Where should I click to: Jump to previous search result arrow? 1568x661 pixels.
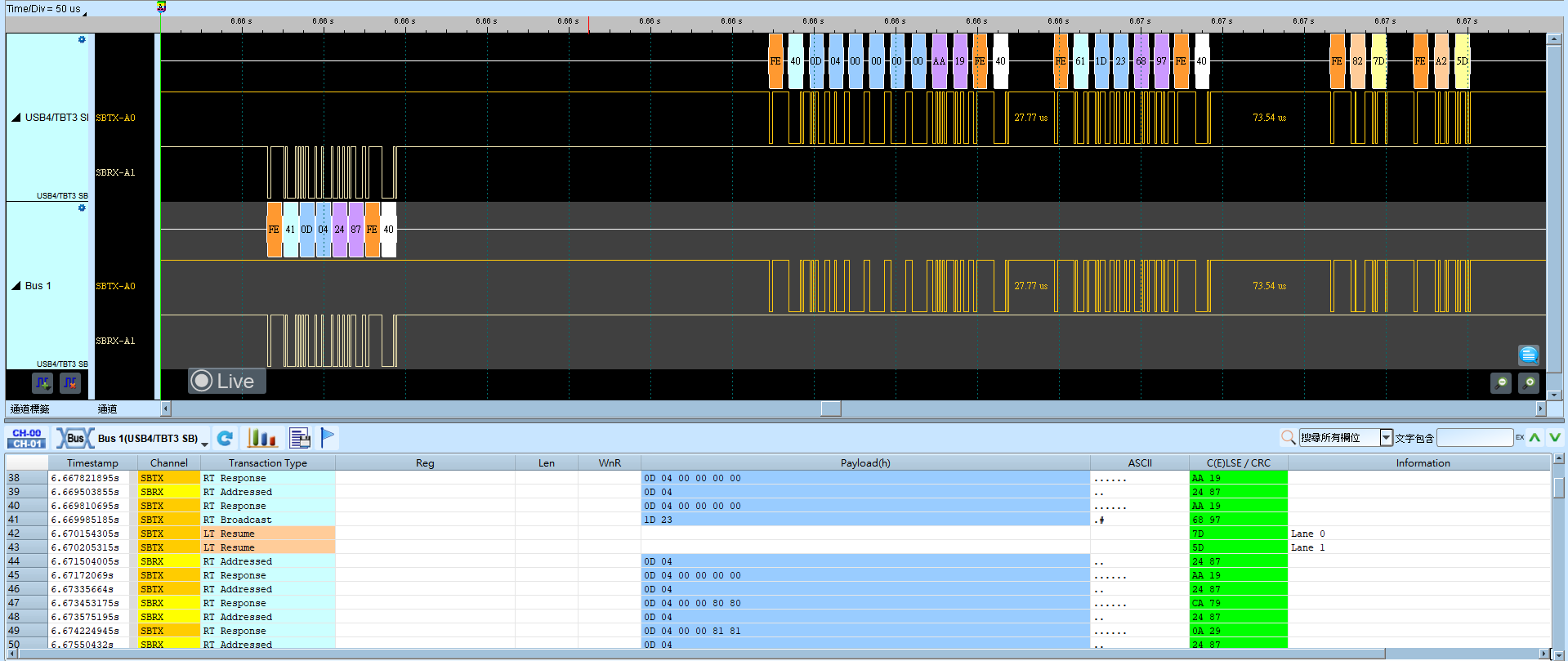(x=1535, y=438)
